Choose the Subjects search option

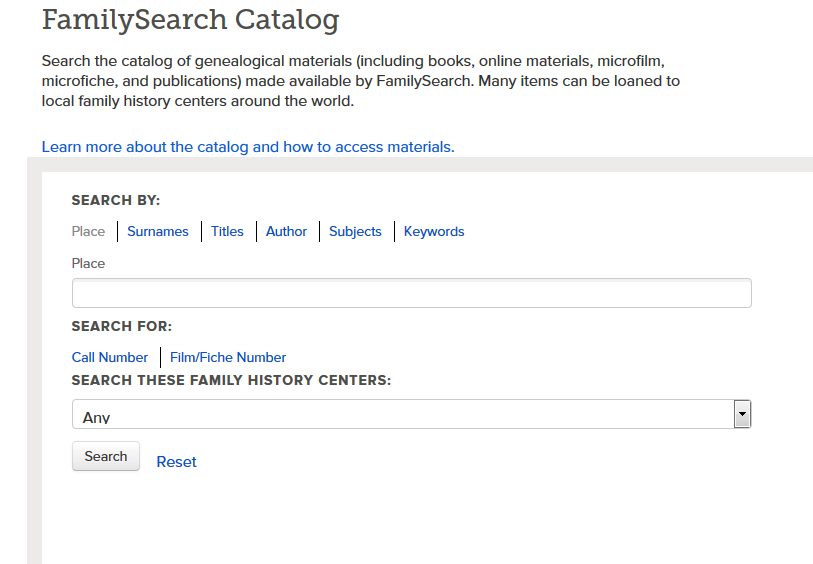[x=355, y=231]
